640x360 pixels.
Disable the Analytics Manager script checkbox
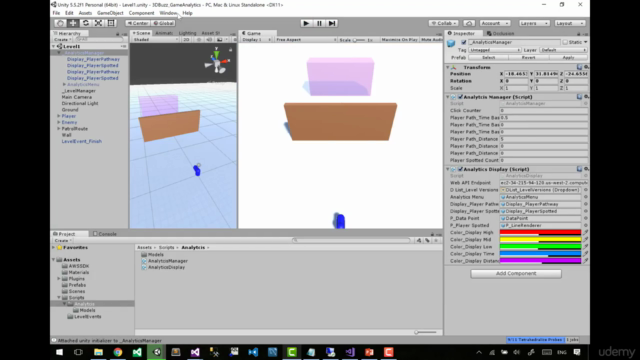pyautogui.click(x=460, y=97)
